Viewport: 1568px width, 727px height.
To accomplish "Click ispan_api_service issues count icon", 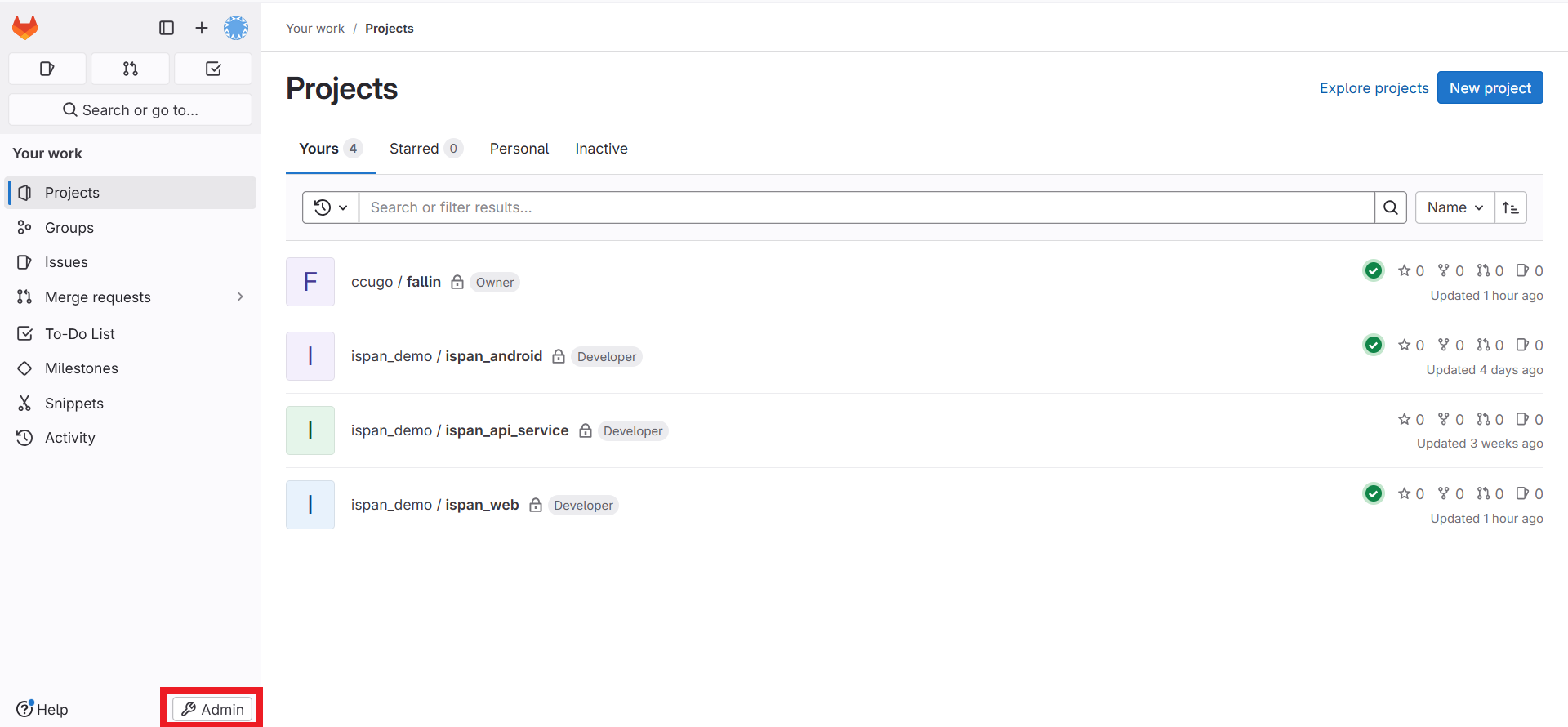I will [1530, 419].
